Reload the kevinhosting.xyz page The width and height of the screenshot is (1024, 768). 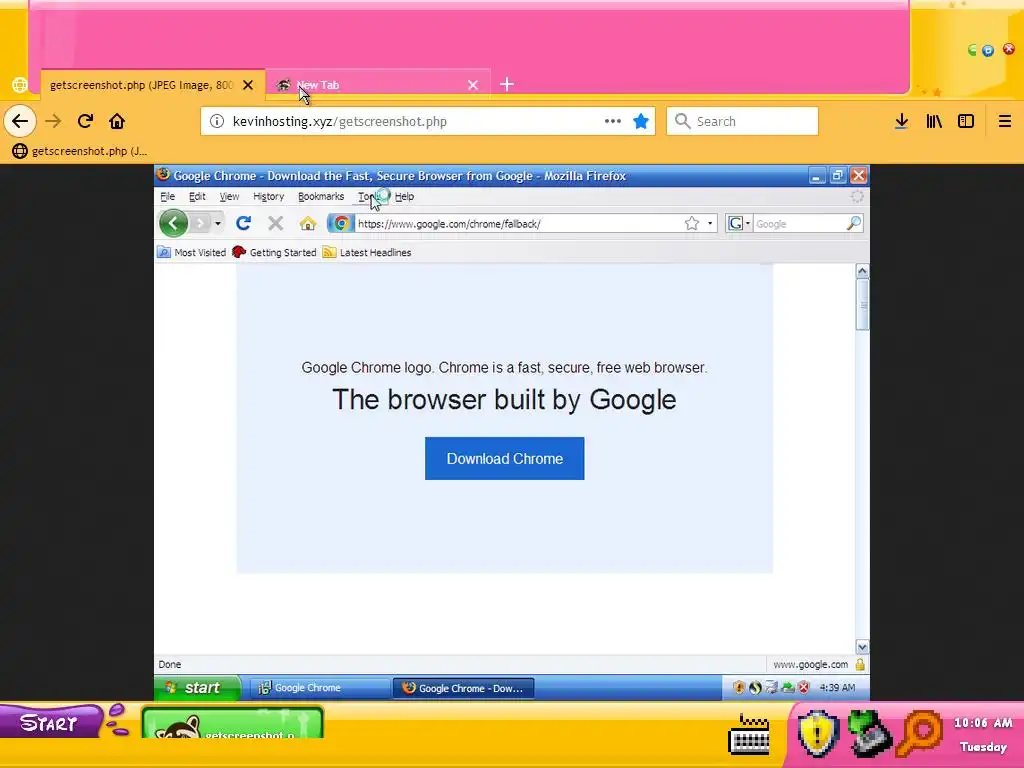[x=85, y=121]
